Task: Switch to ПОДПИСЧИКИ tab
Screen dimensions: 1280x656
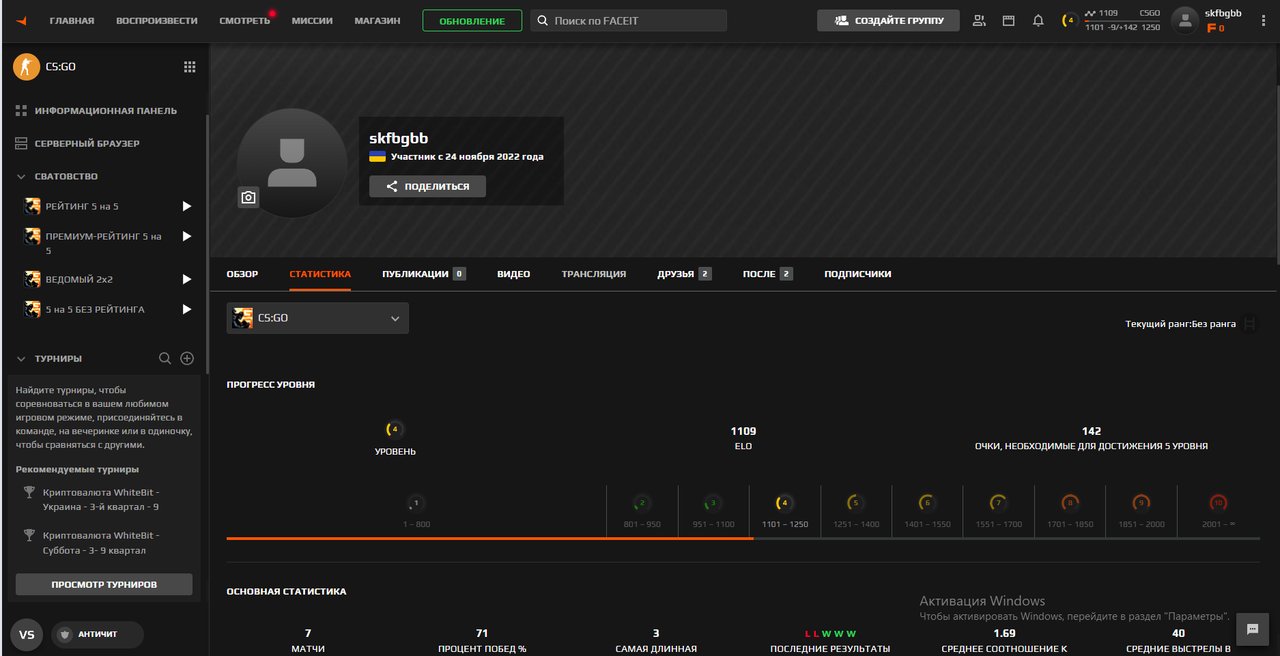Action: pos(857,274)
